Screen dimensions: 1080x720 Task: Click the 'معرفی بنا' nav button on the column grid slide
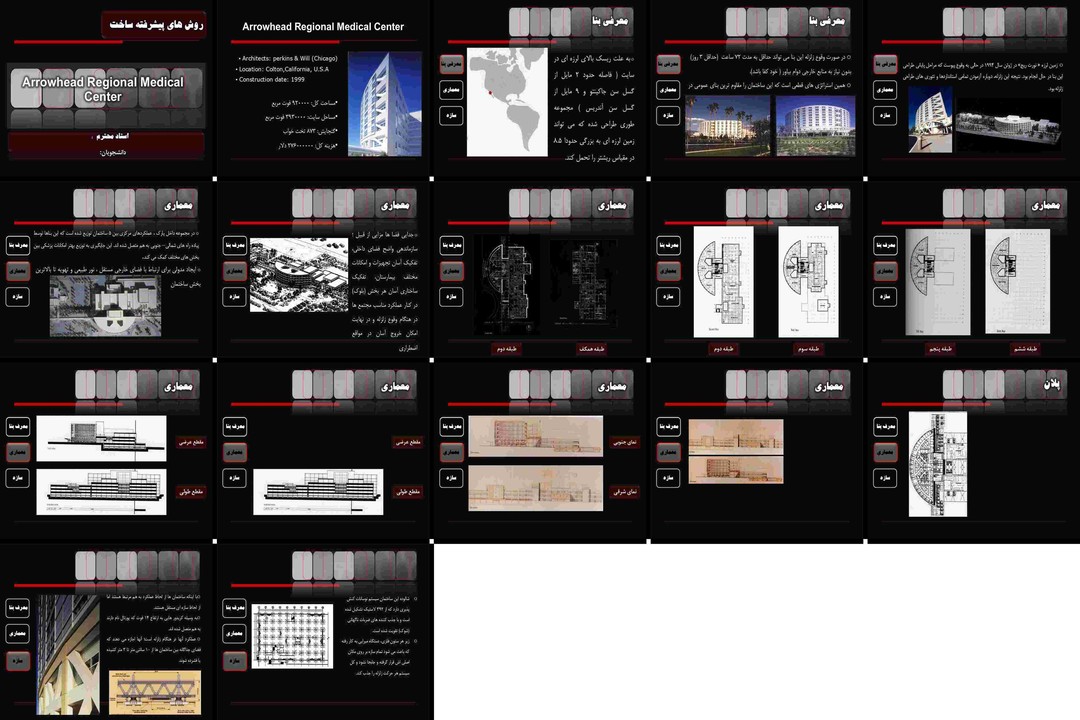pyautogui.click(x=234, y=608)
